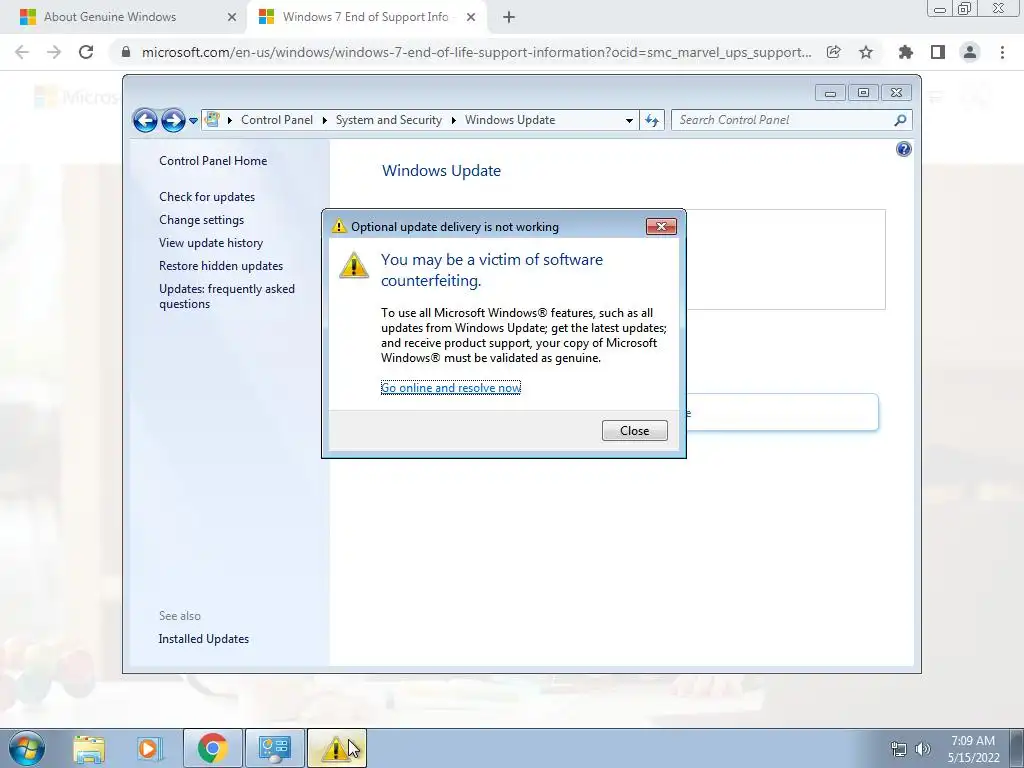The width and height of the screenshot is (1024, 768).
Task: Close the counterfeiting warning dialog with X
Action: click(661, 227)
